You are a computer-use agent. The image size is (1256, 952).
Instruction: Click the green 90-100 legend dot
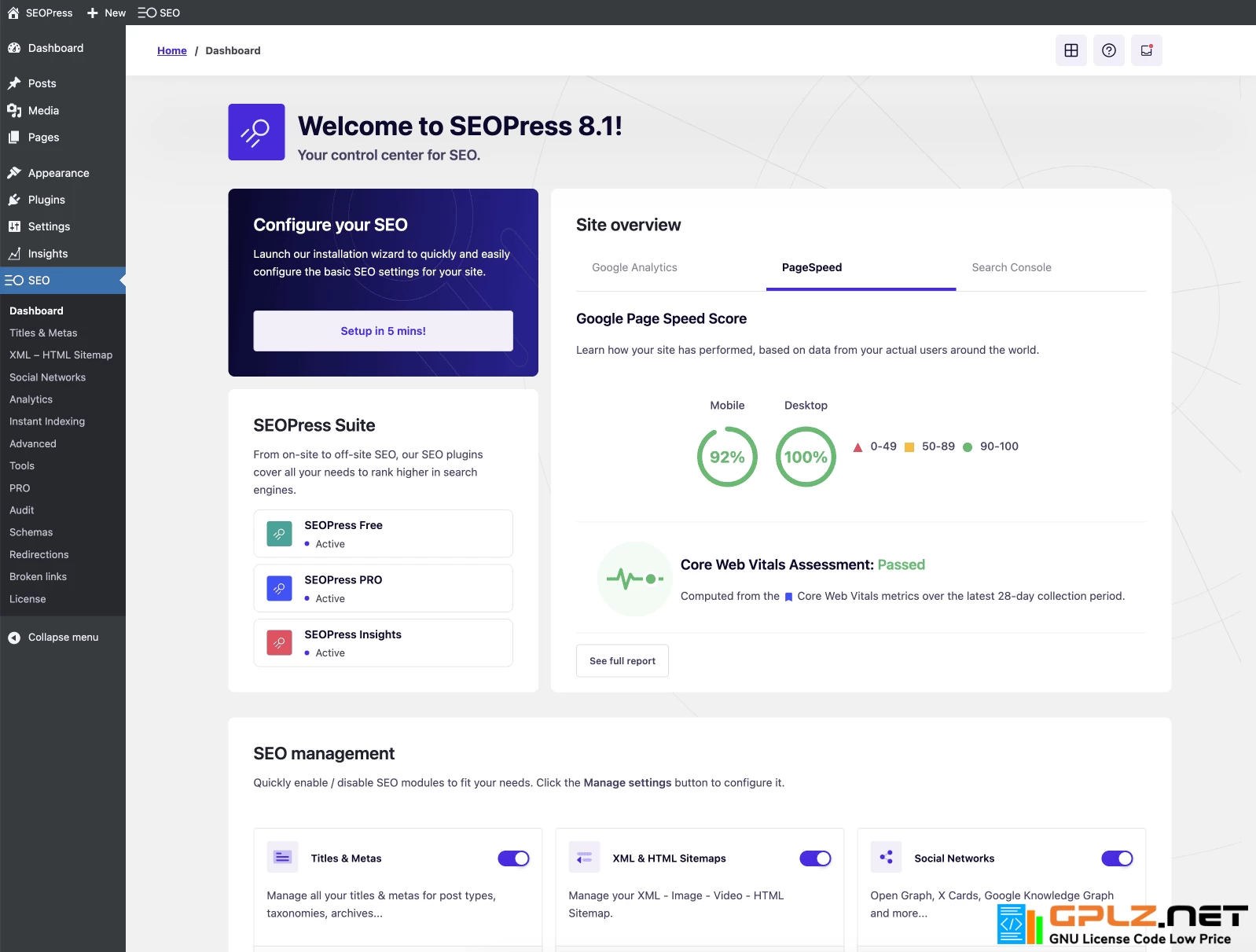[968, 447]
